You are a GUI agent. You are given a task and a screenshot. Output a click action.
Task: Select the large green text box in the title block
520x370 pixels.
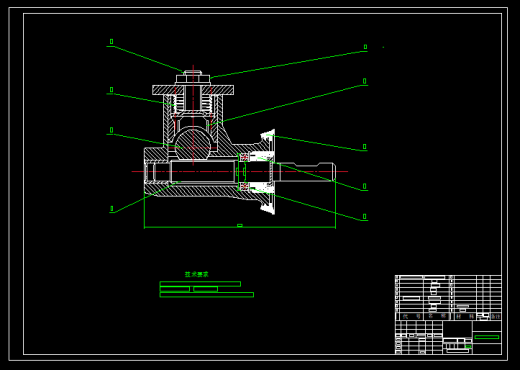pos(487,337)
